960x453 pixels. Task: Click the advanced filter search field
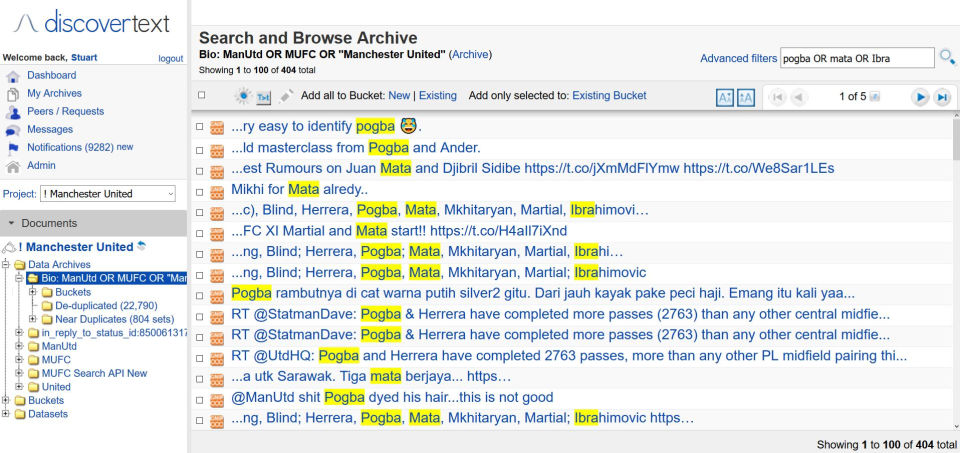[x=856, y=58]
